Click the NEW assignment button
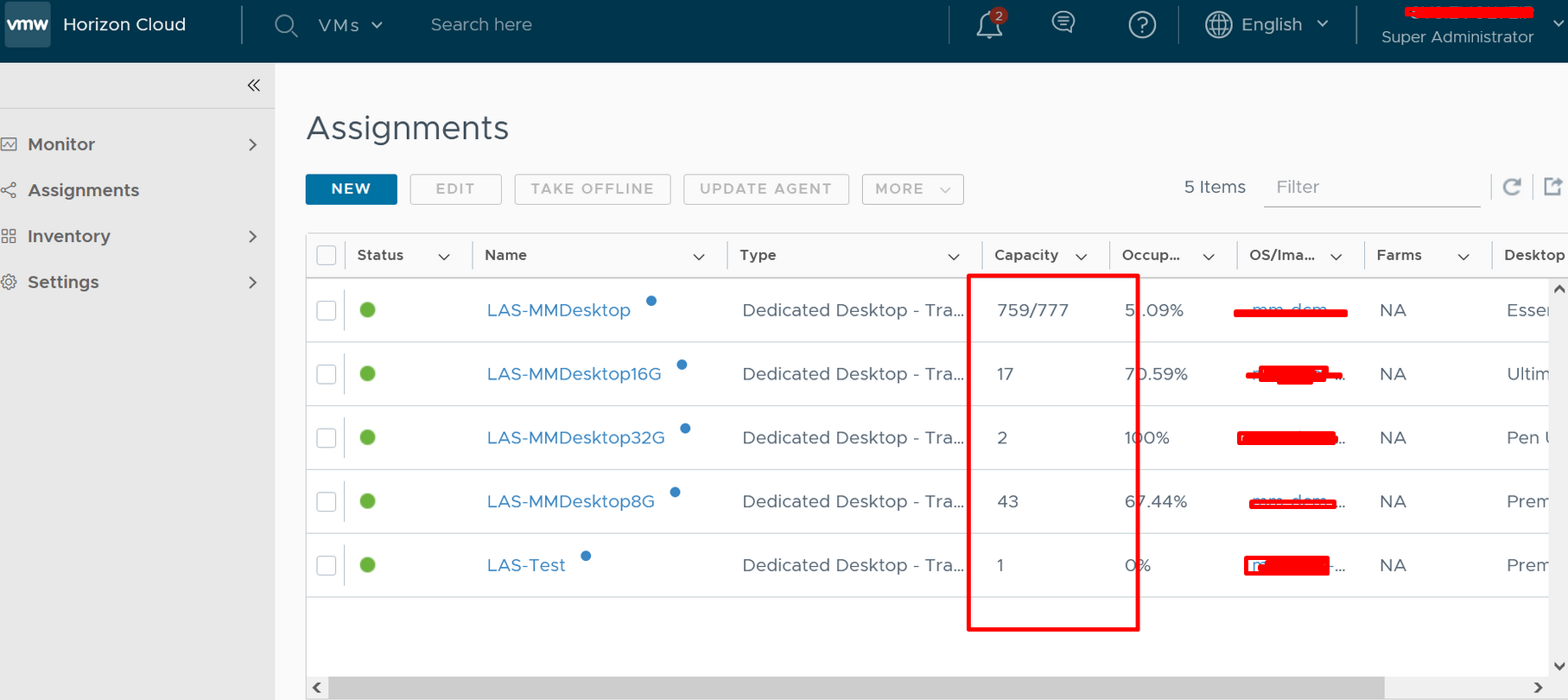The image size is (1568, 700). 351,188
